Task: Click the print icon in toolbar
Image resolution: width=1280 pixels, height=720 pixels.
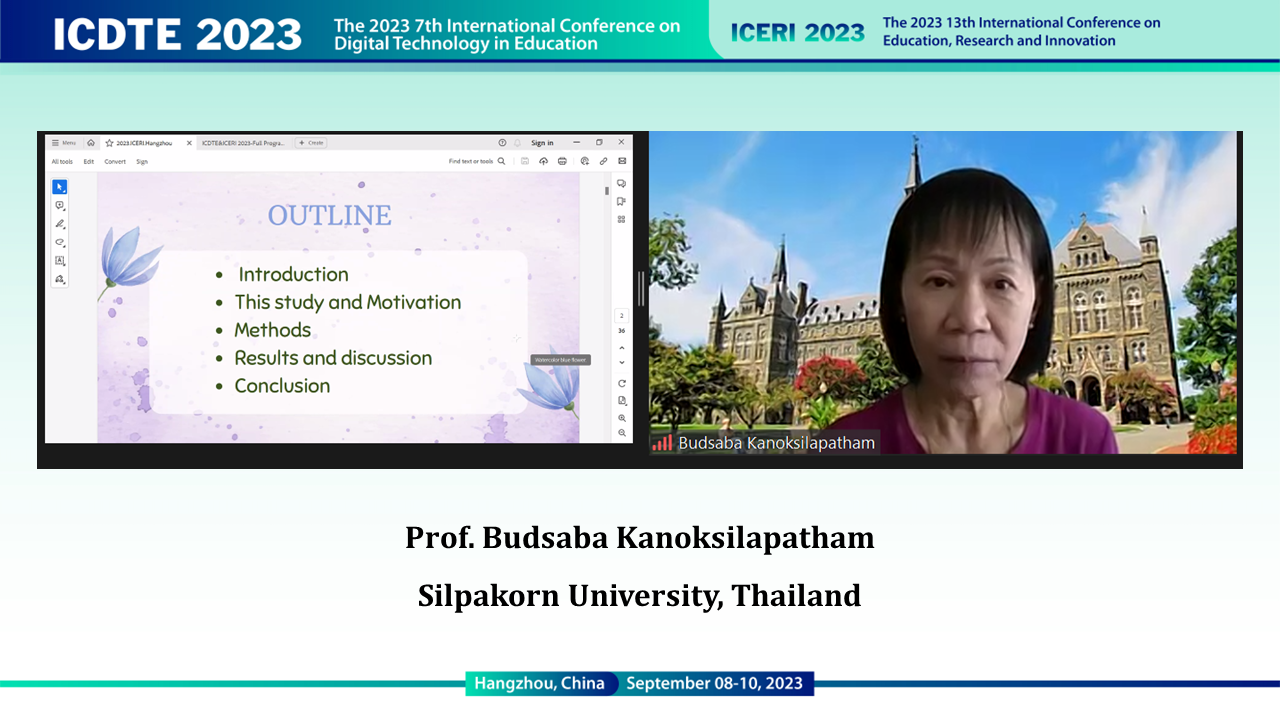Action: (563, 161)
